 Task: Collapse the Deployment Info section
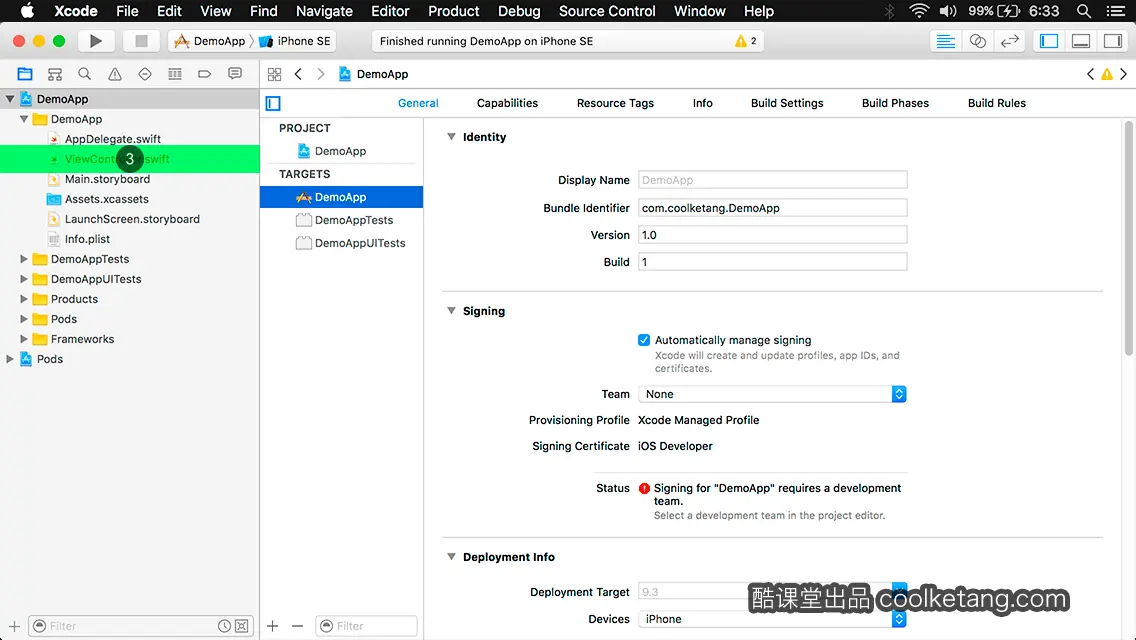[451, 557]
